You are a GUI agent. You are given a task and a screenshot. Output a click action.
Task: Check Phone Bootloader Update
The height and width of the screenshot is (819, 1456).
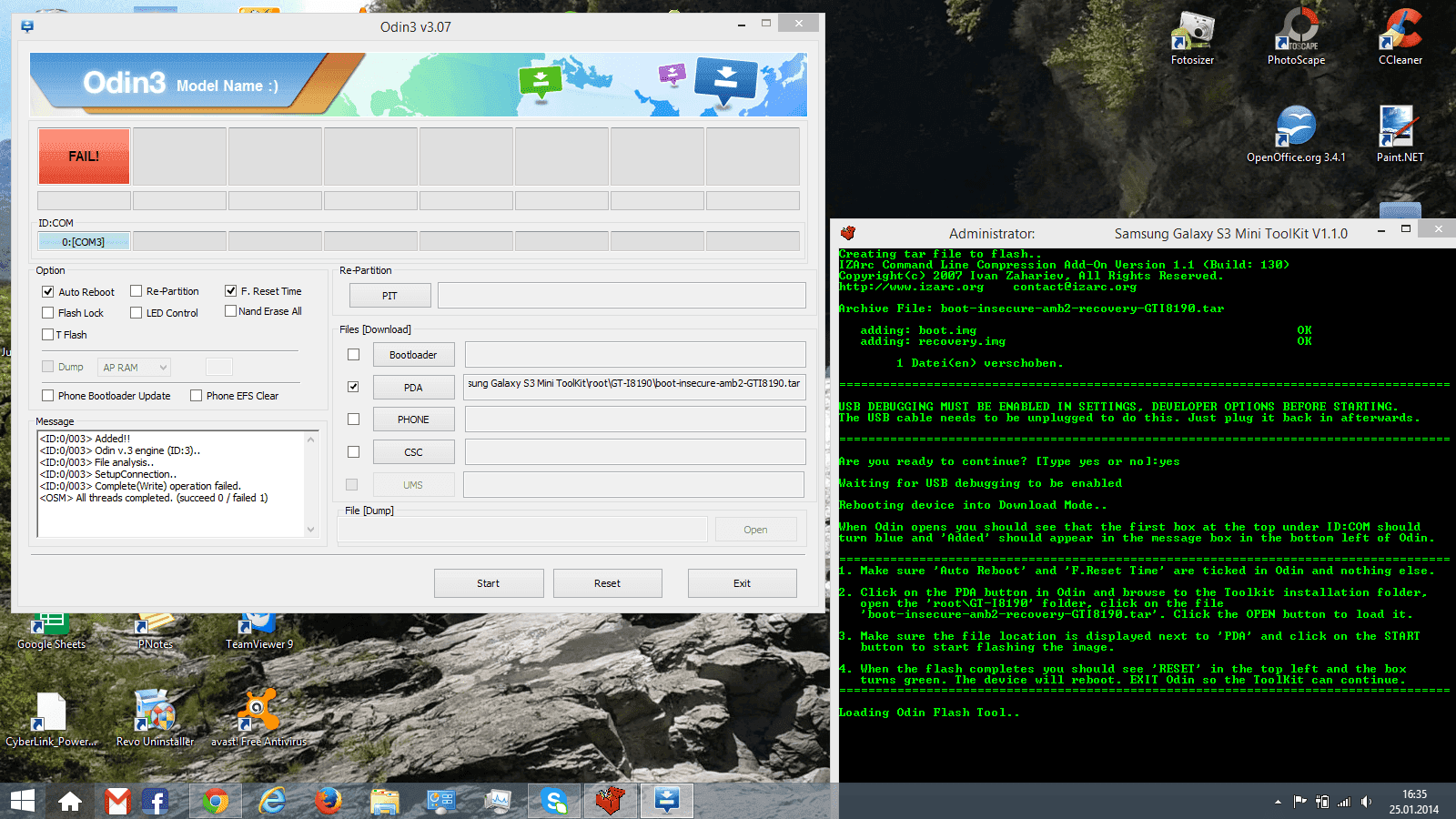[x=48, y=396]
